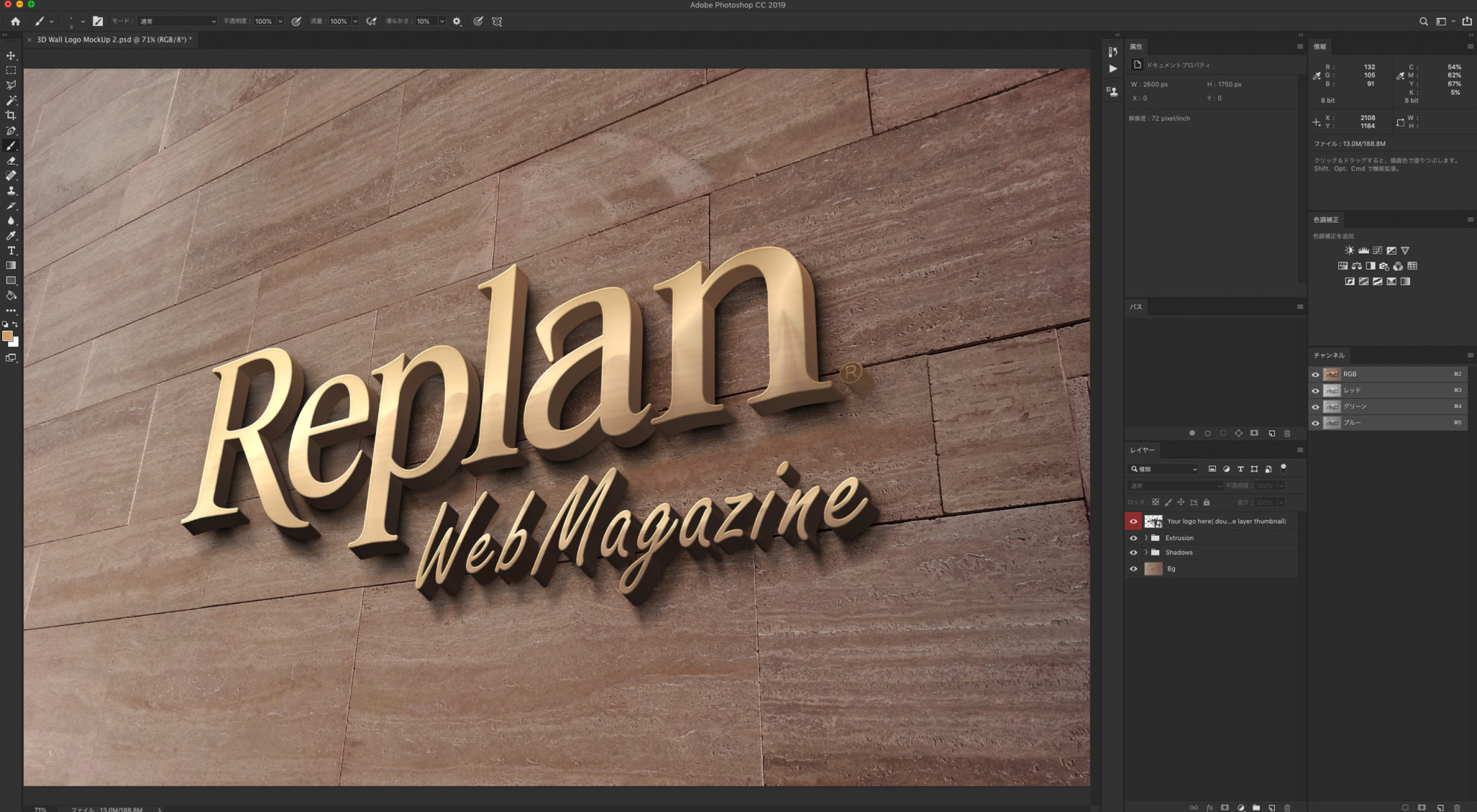Toggle visibility of the グリーン channel

[1316, 407]
